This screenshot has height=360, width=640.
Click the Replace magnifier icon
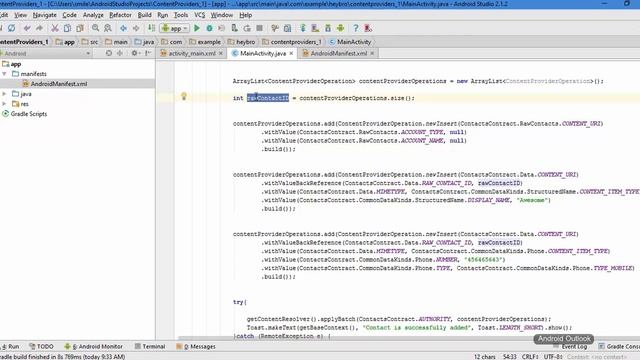coord(108,28)
